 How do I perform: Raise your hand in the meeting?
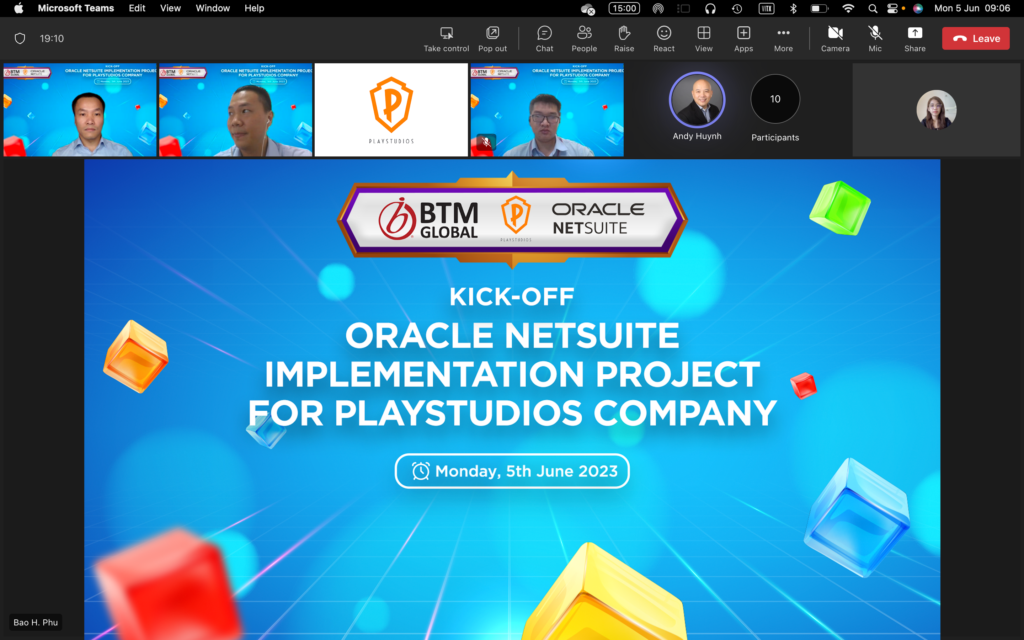[x=624, y=39]
